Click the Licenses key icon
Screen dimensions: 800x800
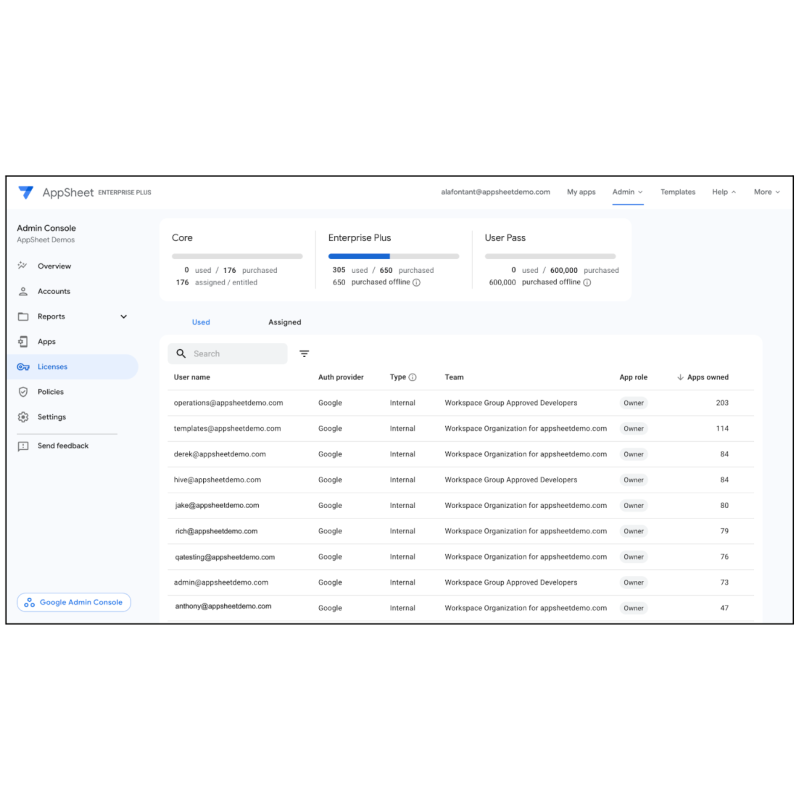coord(23,367)
